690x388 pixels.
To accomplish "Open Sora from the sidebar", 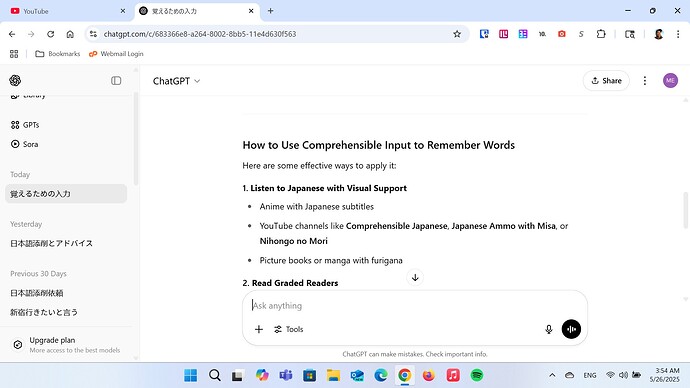I will [x=25, y=144].
